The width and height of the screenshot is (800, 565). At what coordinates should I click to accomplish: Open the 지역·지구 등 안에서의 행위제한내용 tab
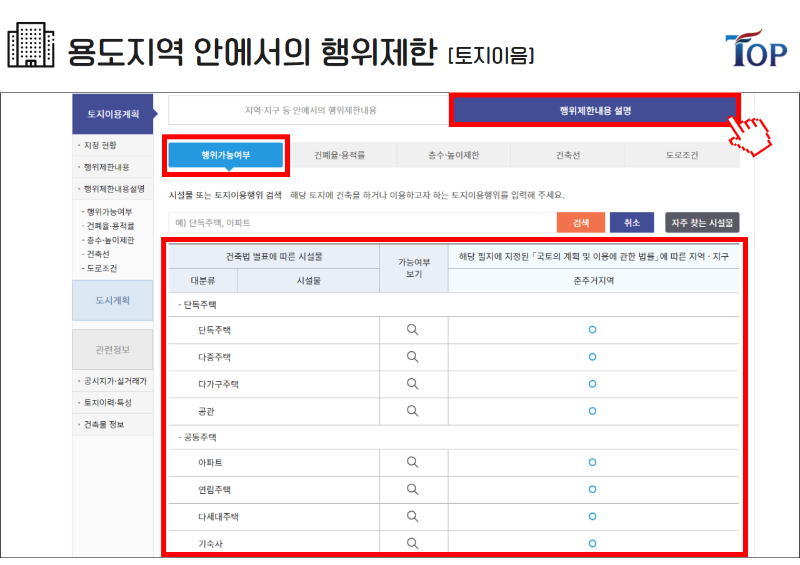(x=310, y=110)
